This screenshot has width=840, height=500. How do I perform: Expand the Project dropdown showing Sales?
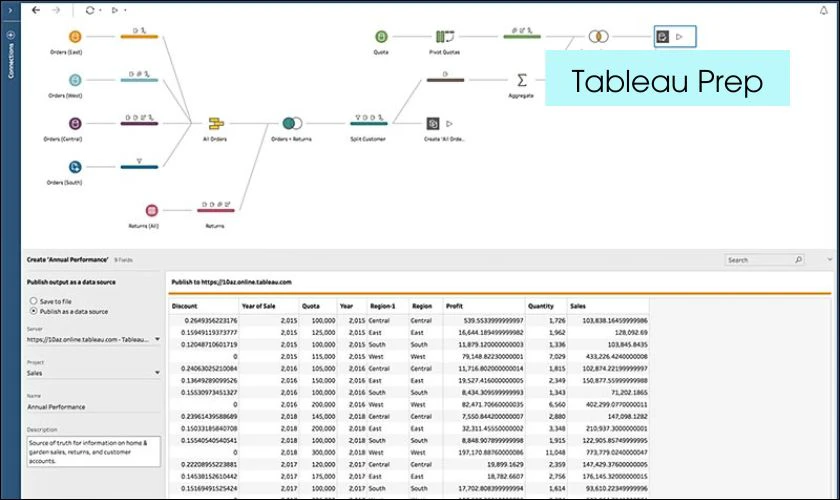point(93,373)
